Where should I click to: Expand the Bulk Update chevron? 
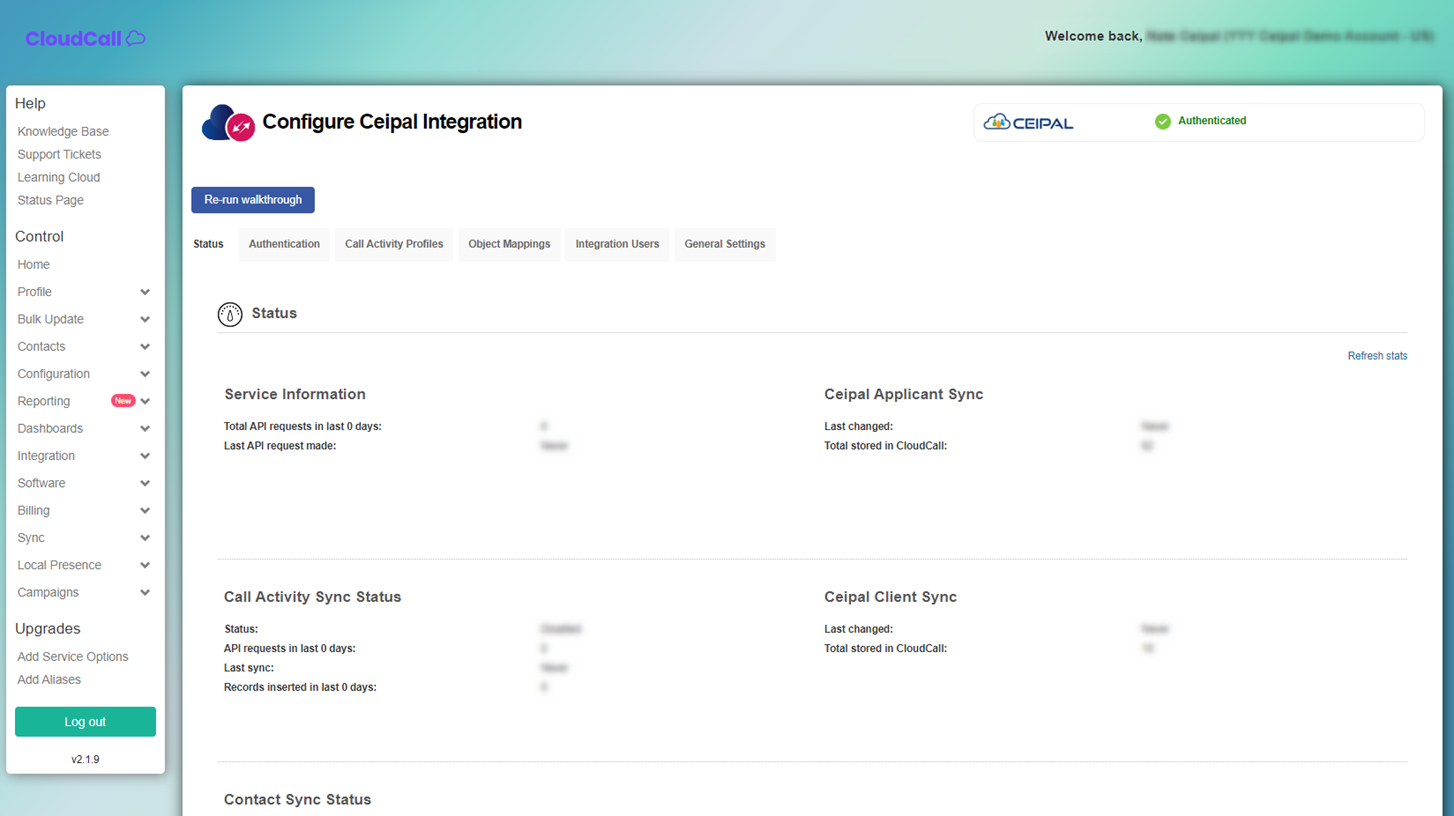click(x=145, y=319)
